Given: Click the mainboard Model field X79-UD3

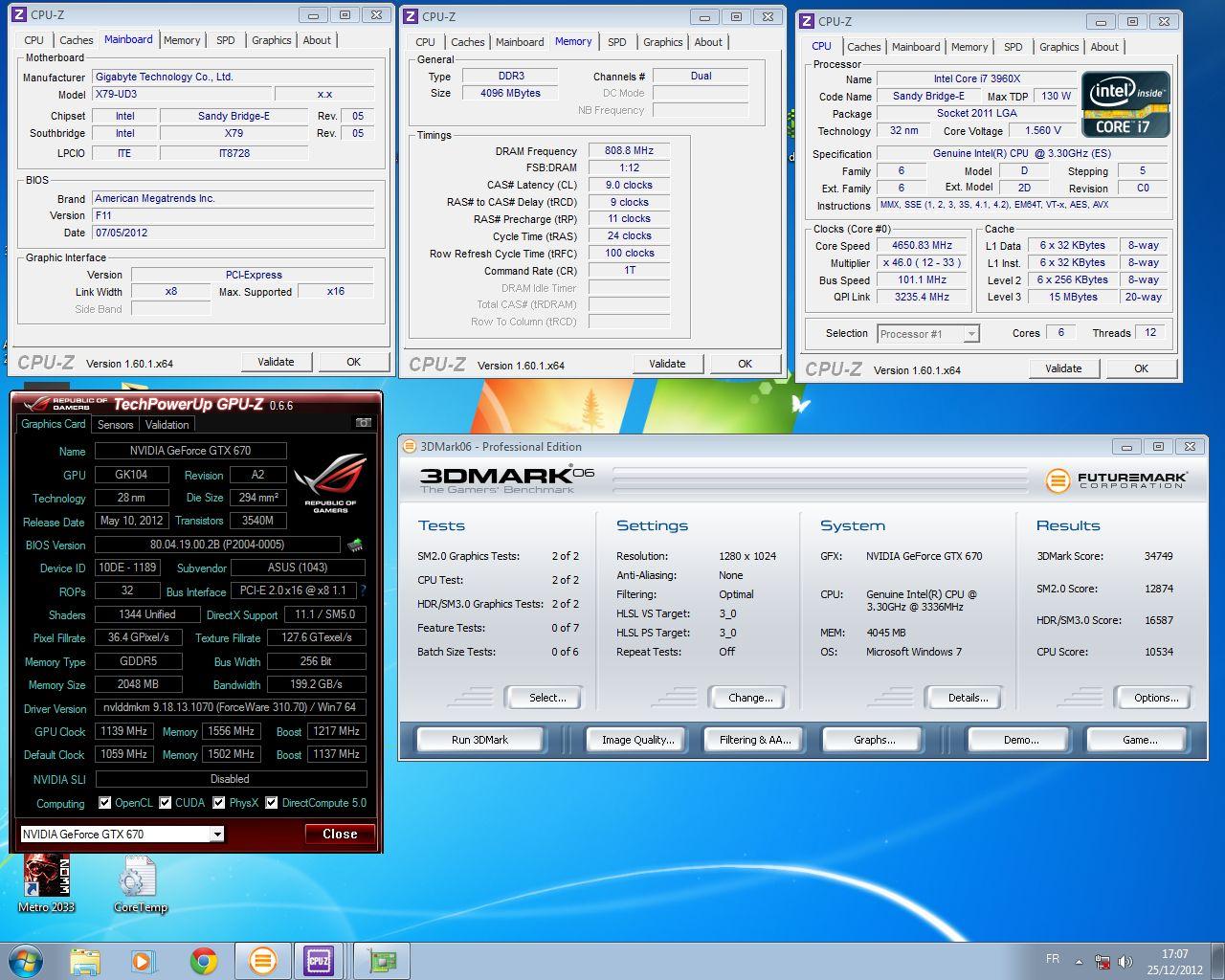Looking at the screenshot, I should (182, 94).
